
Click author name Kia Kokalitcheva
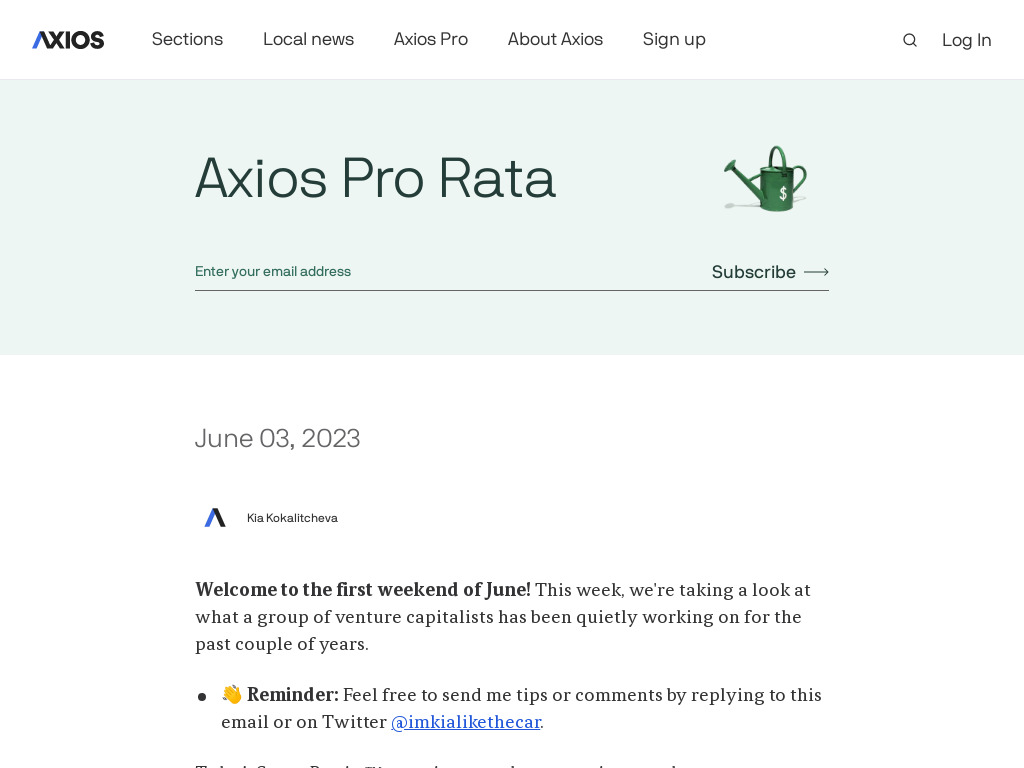(292, 518)
